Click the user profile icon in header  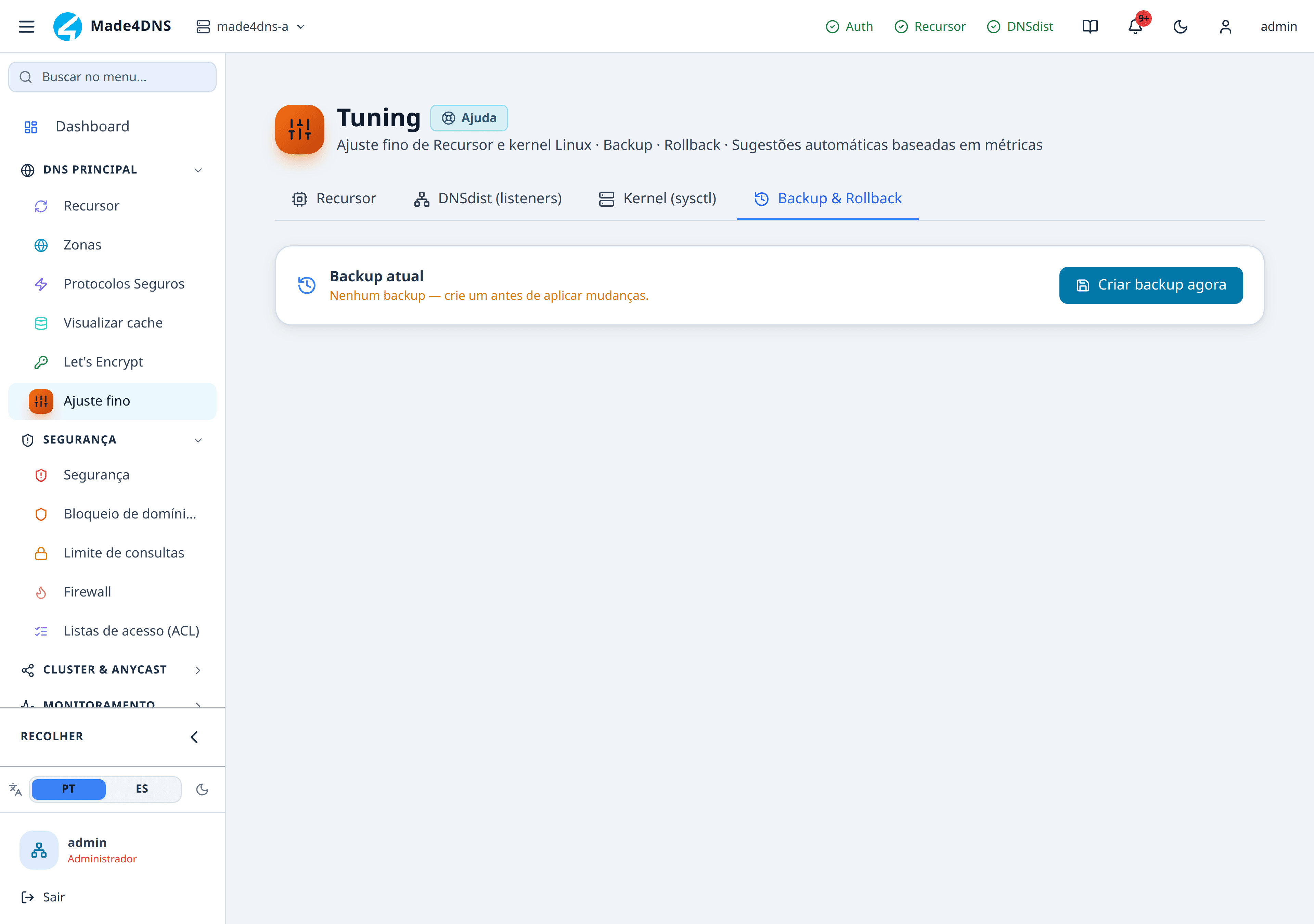pyautogui.click(x=1225, y=26)
